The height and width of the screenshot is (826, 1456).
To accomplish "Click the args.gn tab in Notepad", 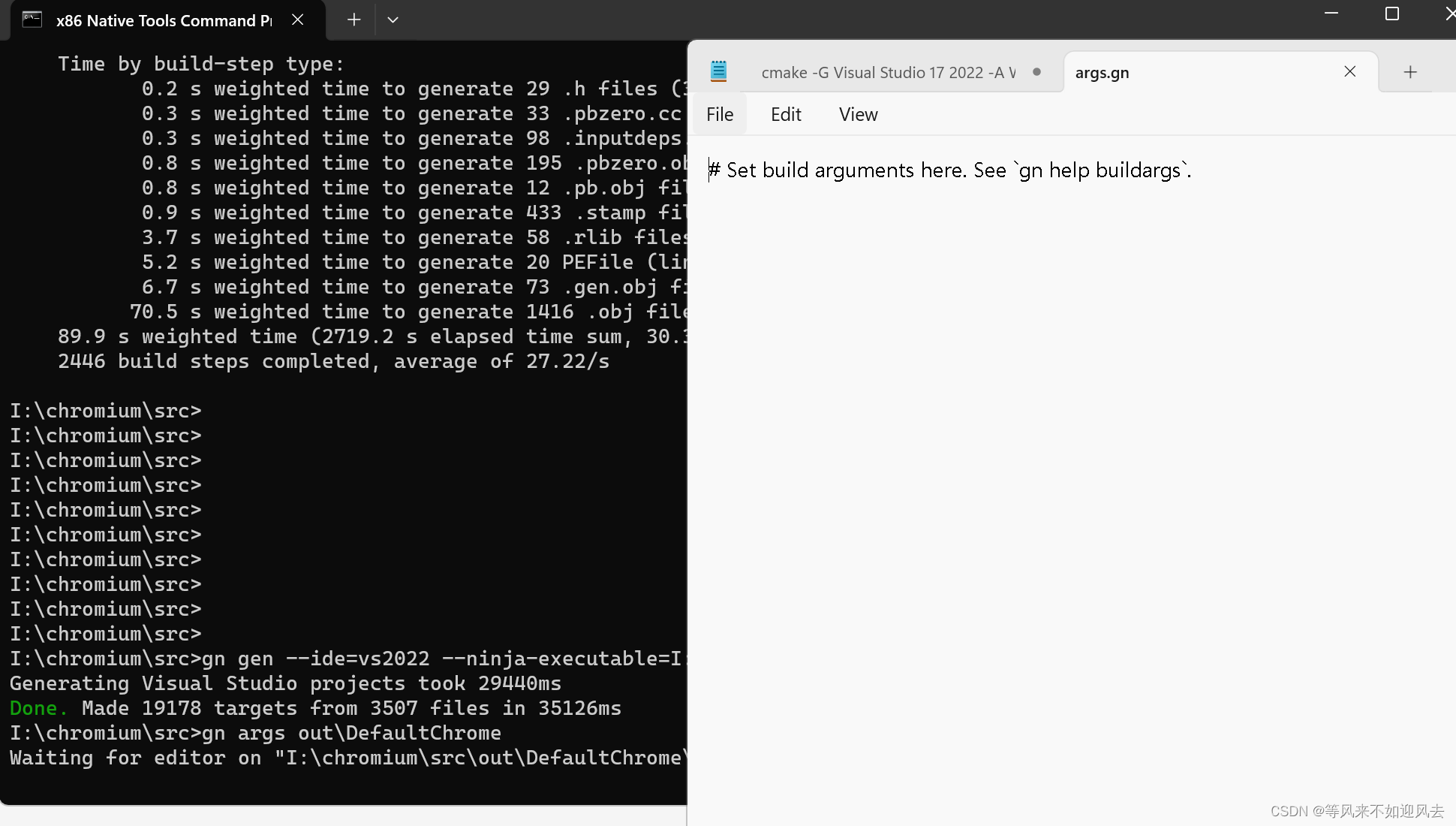I will click(x=1100, y=71).
